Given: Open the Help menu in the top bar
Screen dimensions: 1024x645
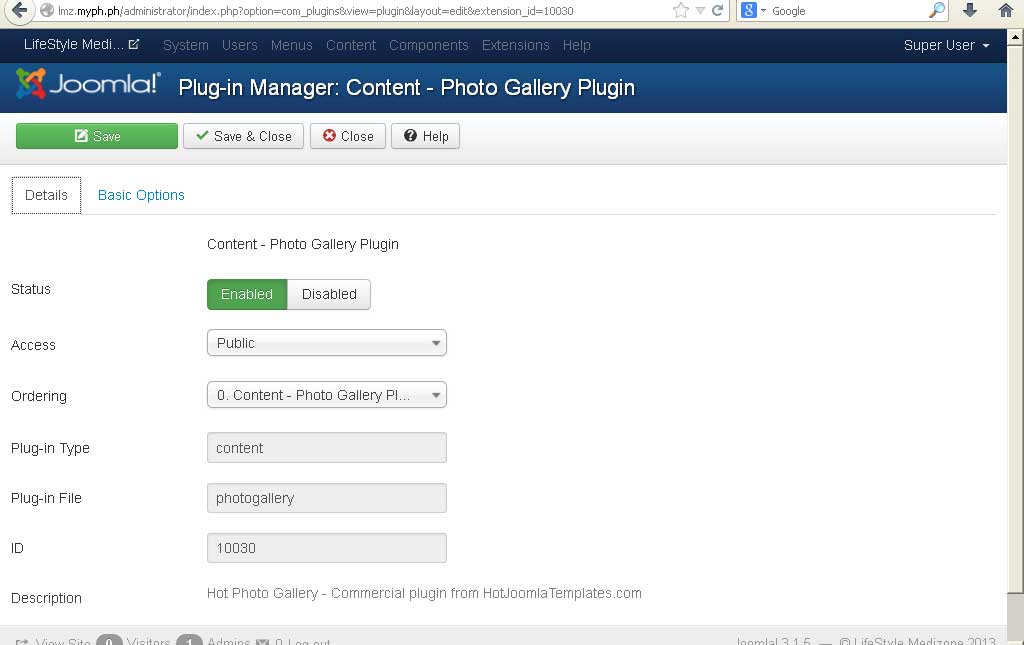Looking at the screenshot, I should point(577,45).
